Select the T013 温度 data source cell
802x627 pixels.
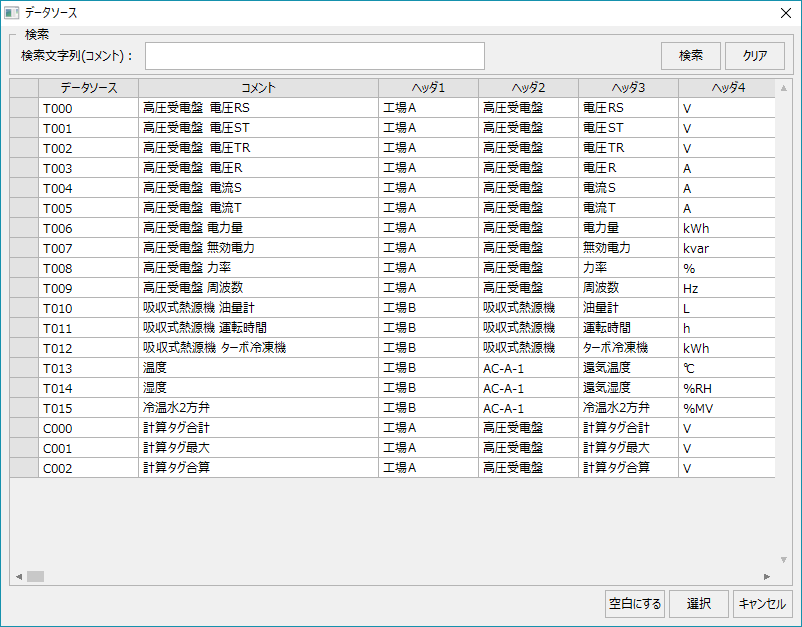point(88,368)
